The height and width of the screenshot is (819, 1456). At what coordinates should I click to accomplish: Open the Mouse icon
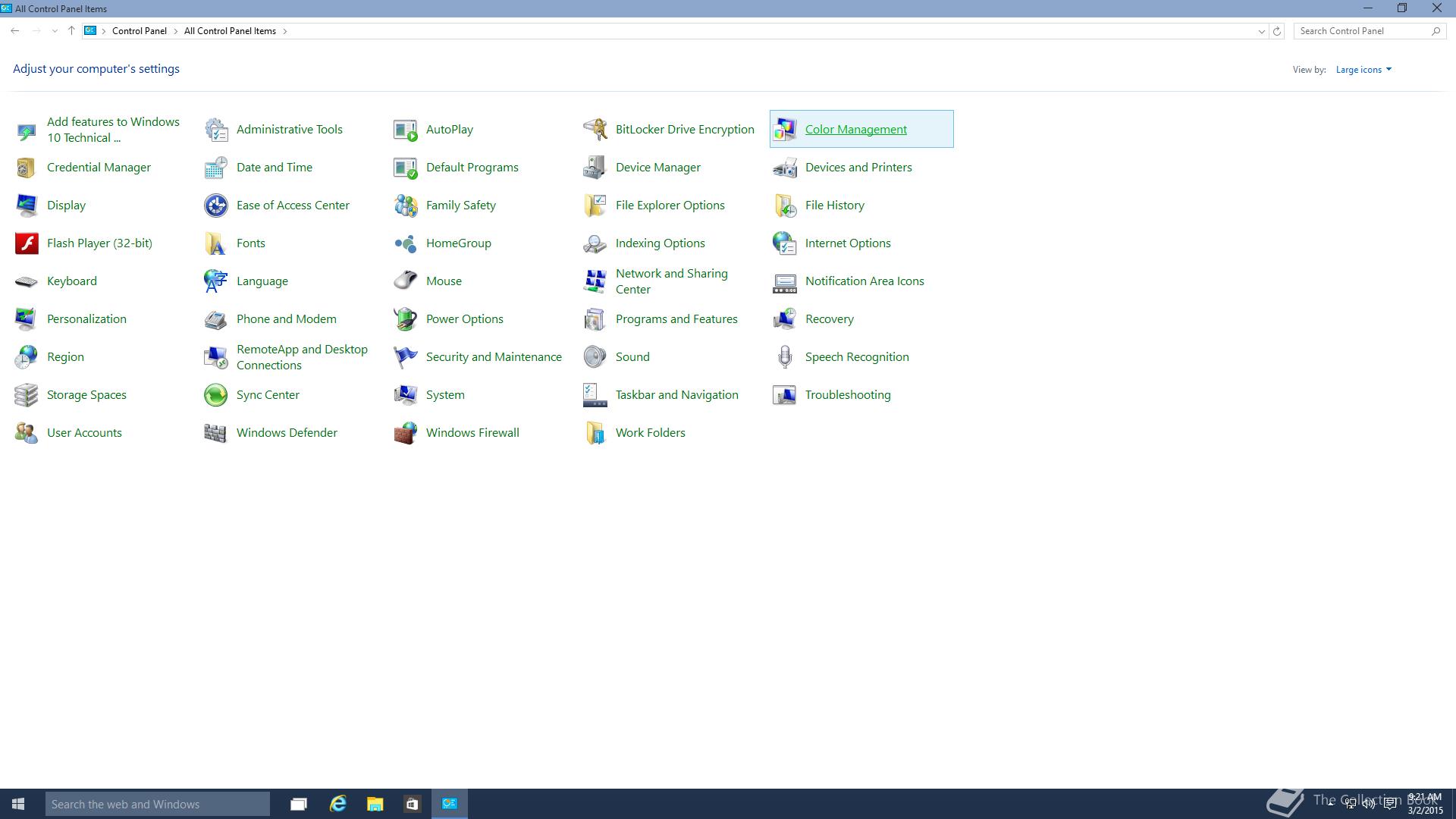pos(406,281)
